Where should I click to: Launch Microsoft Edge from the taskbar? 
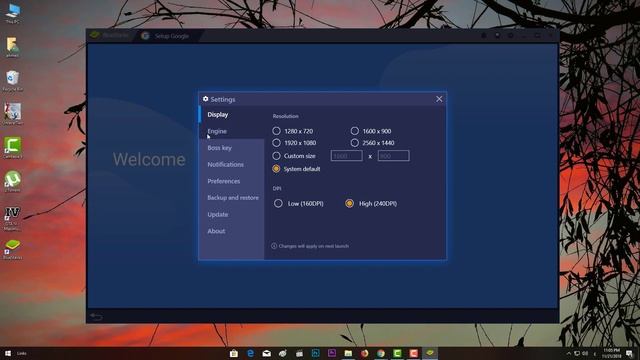(250, 353)
